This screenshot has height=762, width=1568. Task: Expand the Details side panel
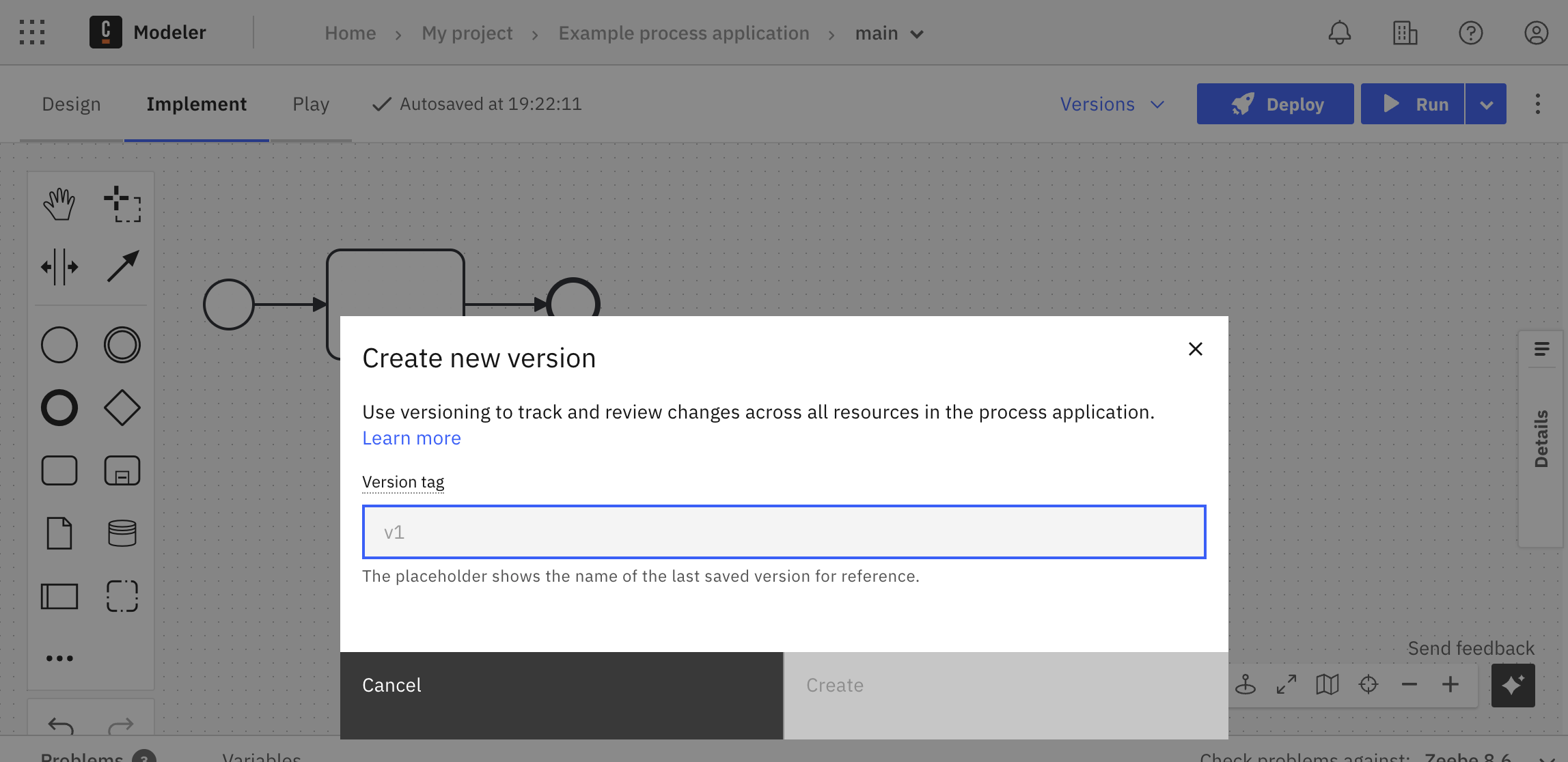1541,438
